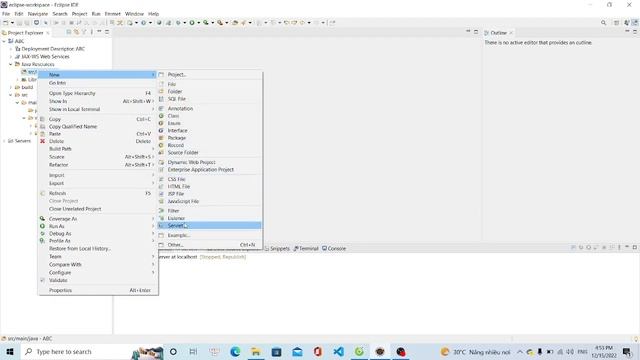Open the Run button dropdown arrow

tap(198, 23)
